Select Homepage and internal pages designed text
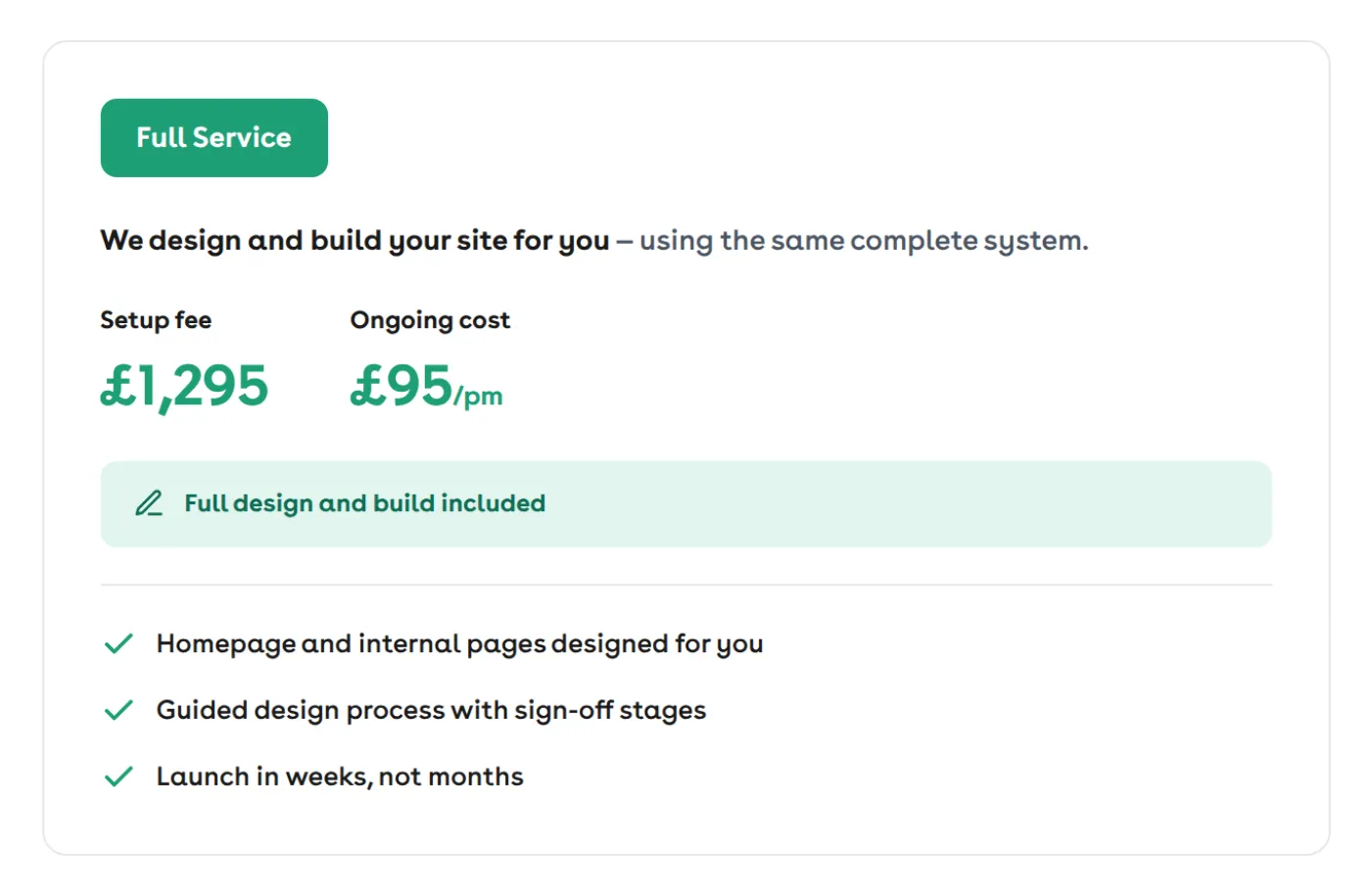 pyautogui.click(x=459, y=644)
